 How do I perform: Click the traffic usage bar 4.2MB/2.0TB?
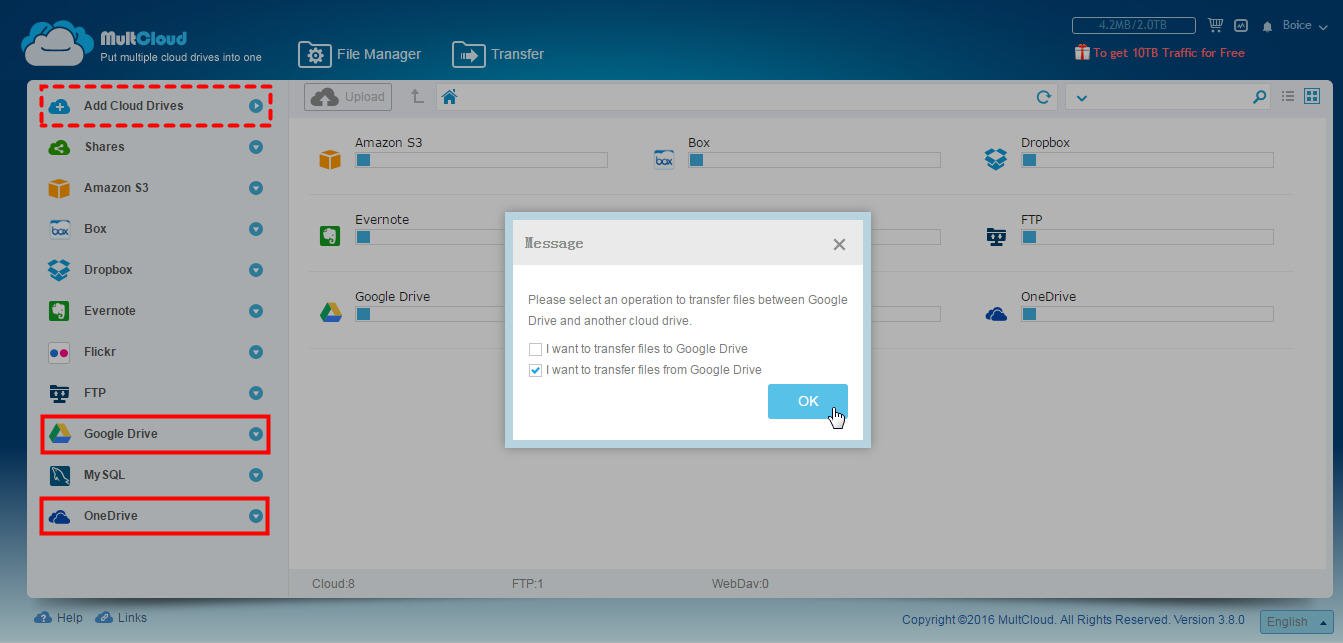pos(1133,25)
